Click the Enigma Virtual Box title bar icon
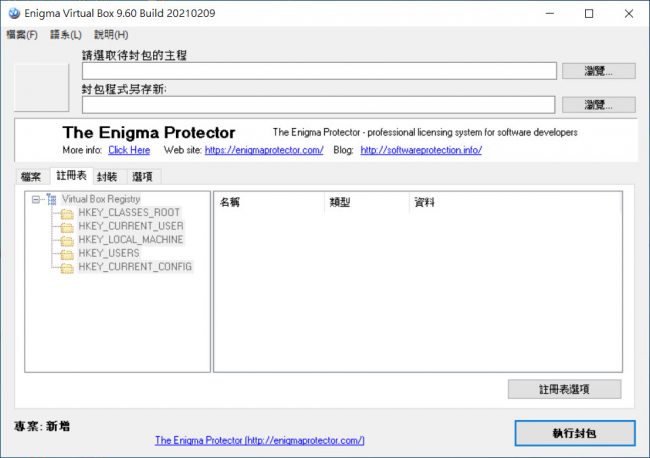The image size is (650, 458). [x=13, y=13]
